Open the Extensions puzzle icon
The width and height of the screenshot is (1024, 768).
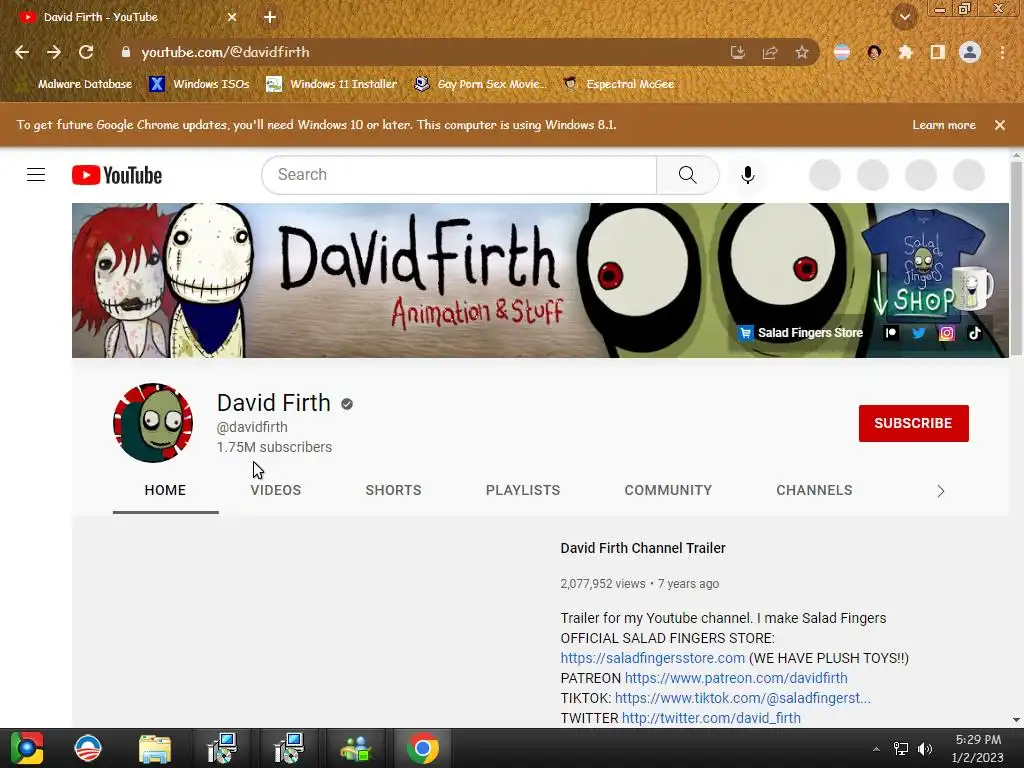pos(905,52)
